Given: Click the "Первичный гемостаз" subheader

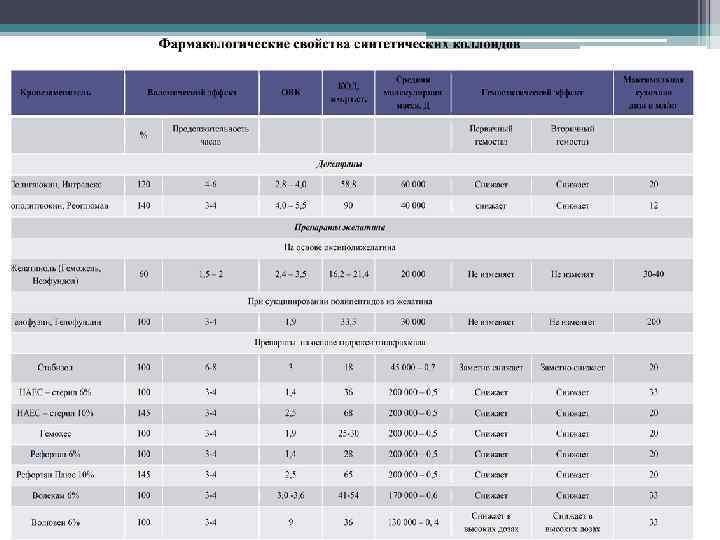Looking at the screenshot, I should [x=491, y=135].
